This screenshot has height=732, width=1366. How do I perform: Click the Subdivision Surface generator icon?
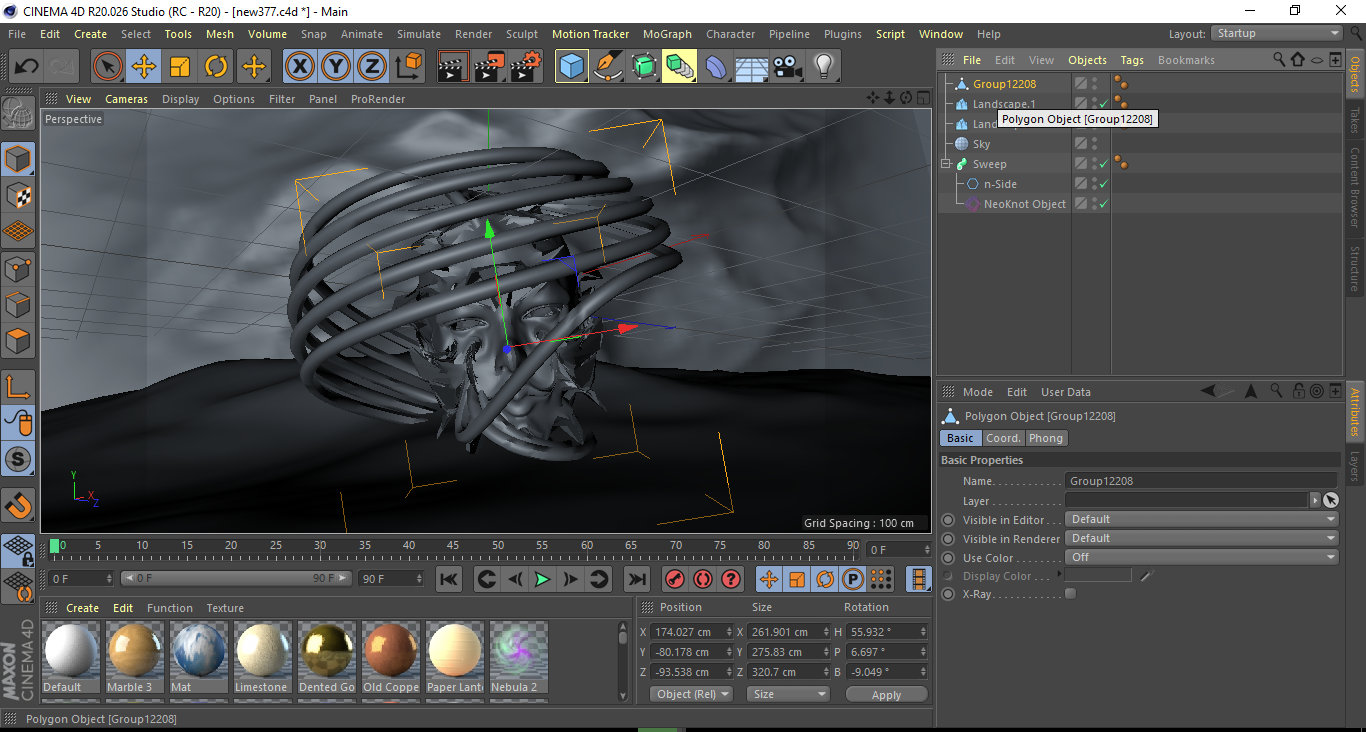coord(644,67)
